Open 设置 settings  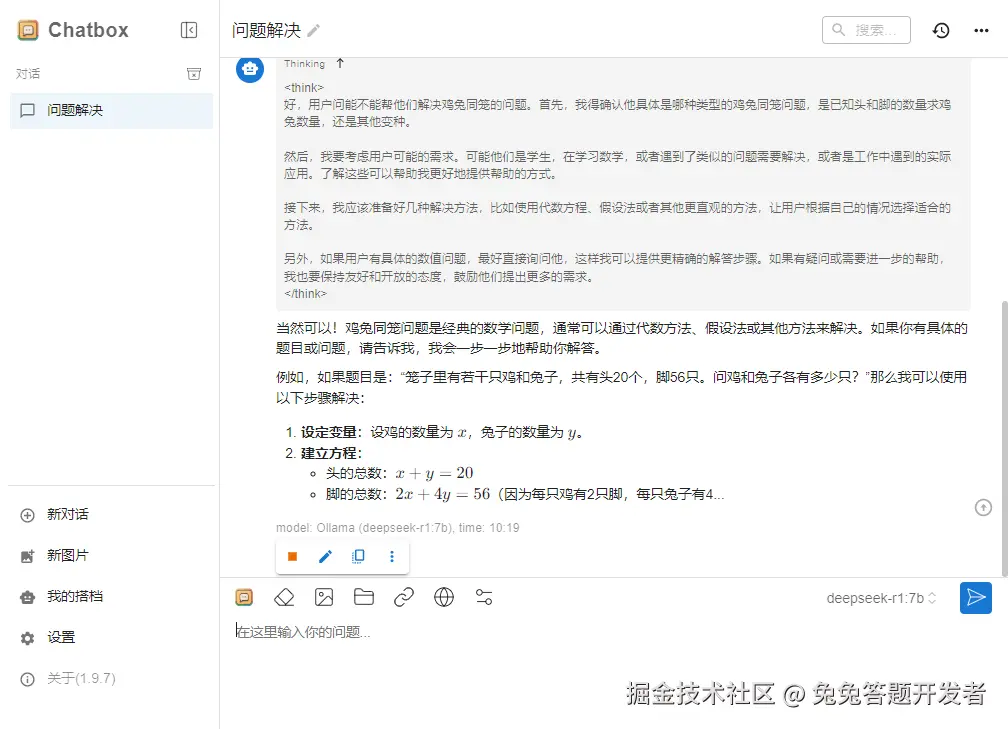coord(48,638)
